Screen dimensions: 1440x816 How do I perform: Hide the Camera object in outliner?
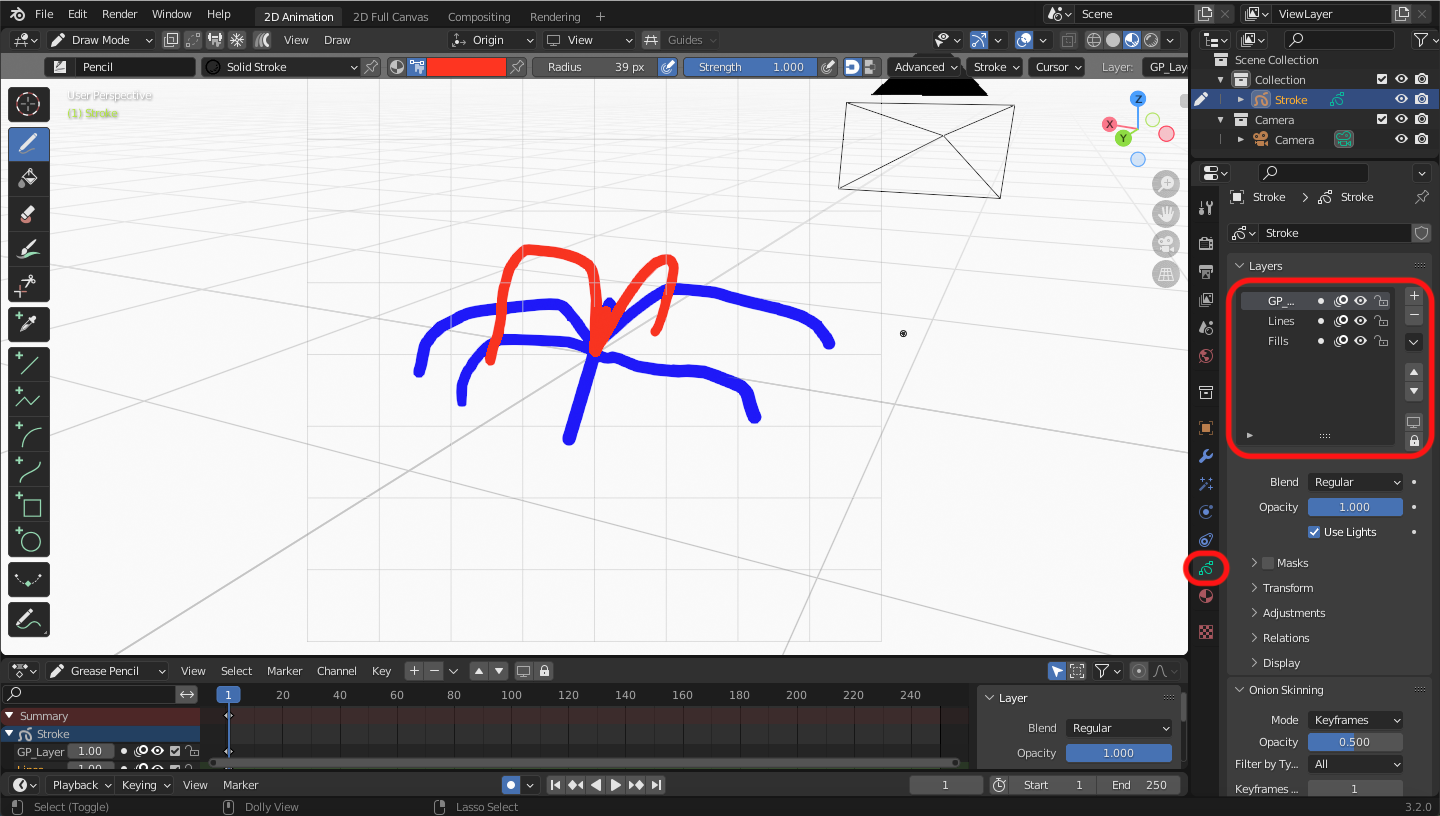(1401, 140)
